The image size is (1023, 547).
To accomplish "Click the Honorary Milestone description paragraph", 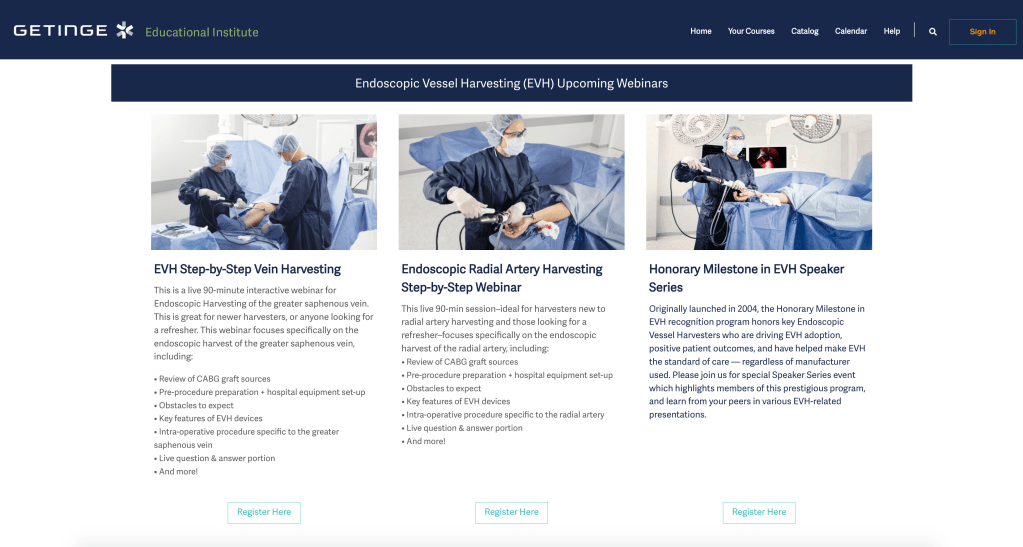I will 757,361.
